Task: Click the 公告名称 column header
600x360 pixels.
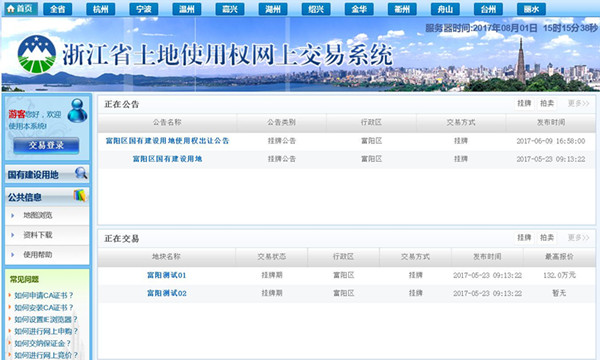Action: 167,122
